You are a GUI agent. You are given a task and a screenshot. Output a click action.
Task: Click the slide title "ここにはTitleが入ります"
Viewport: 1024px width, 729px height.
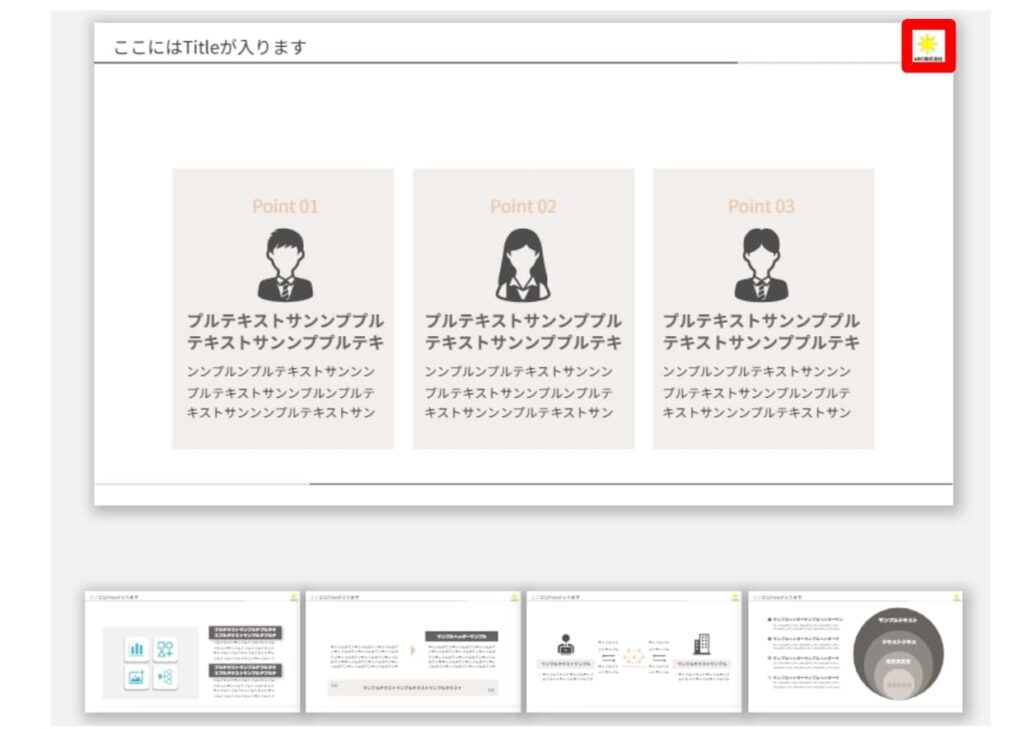pyautogui.click(x=210, y=47)
